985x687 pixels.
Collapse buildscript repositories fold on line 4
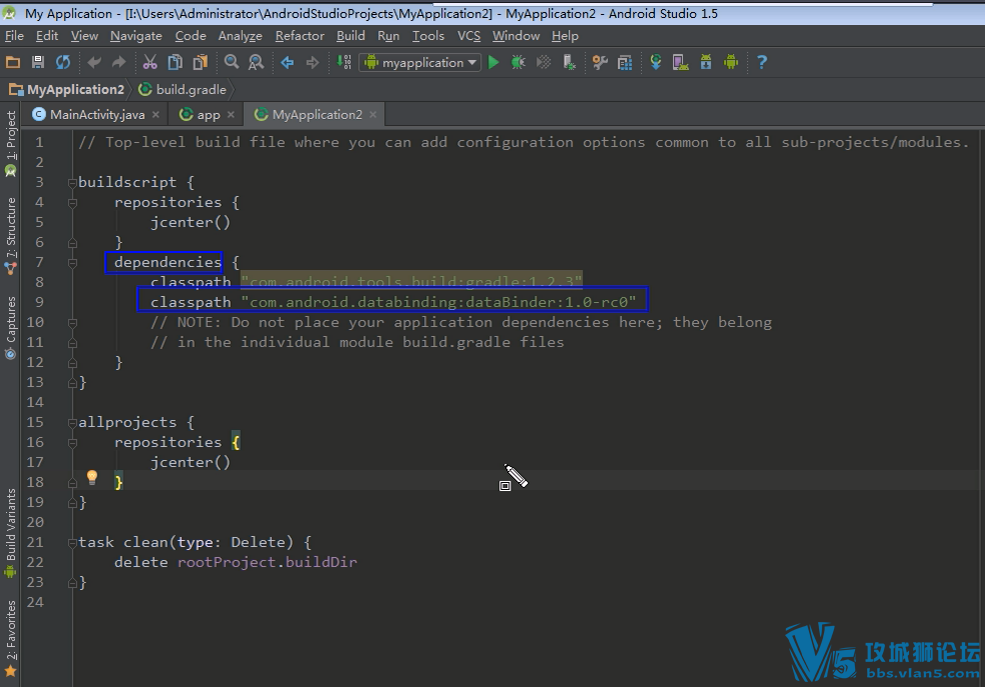72,203
